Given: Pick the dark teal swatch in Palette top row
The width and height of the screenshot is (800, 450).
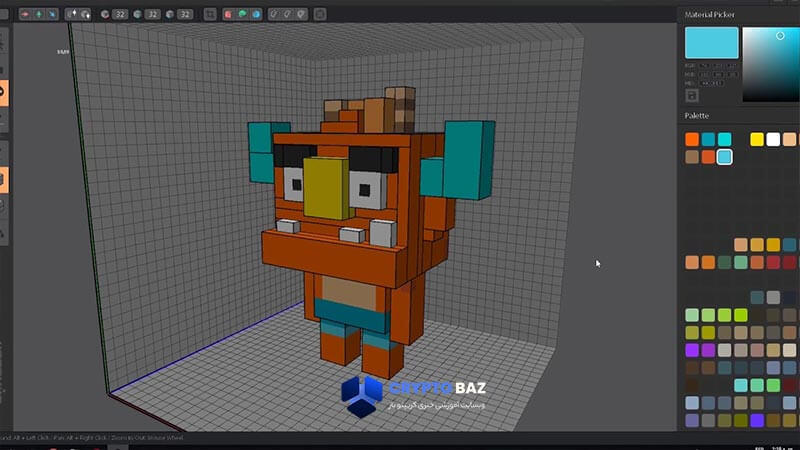Looking at the screenshot, I should 708,139.
